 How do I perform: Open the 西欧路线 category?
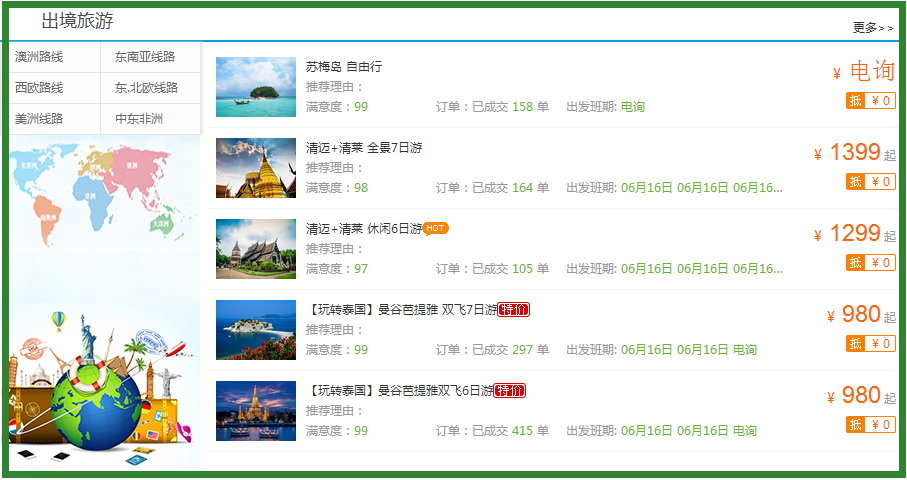pyautogui.click(x=40, y=88)
